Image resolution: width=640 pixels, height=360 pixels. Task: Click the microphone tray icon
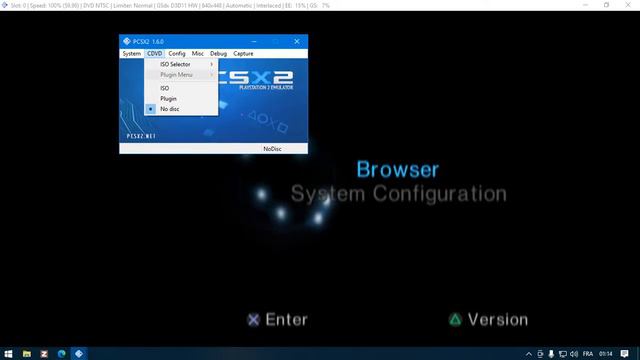[551, 354]
